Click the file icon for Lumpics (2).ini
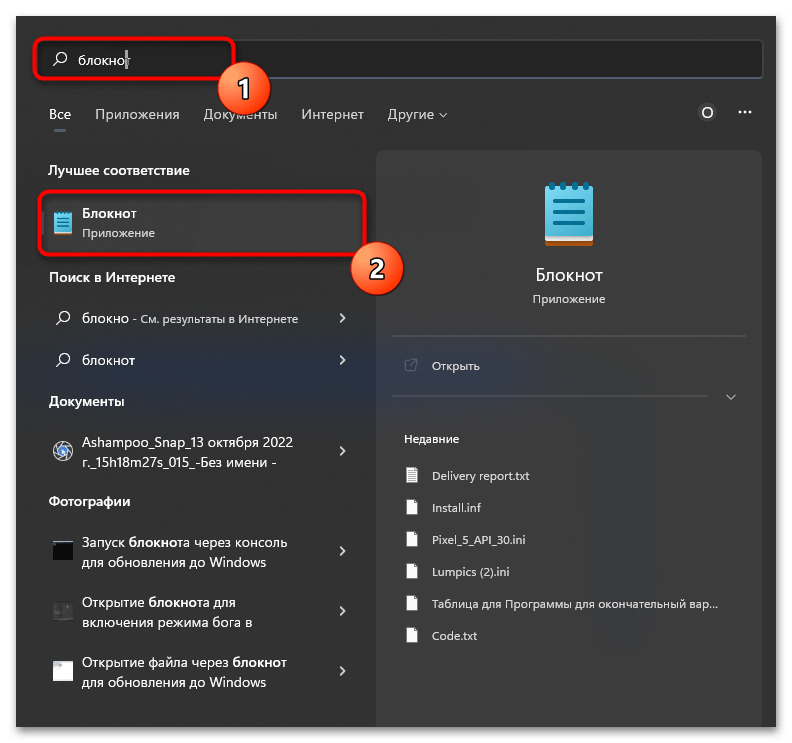This screenshot has height=743, width=792. point(412,571)
